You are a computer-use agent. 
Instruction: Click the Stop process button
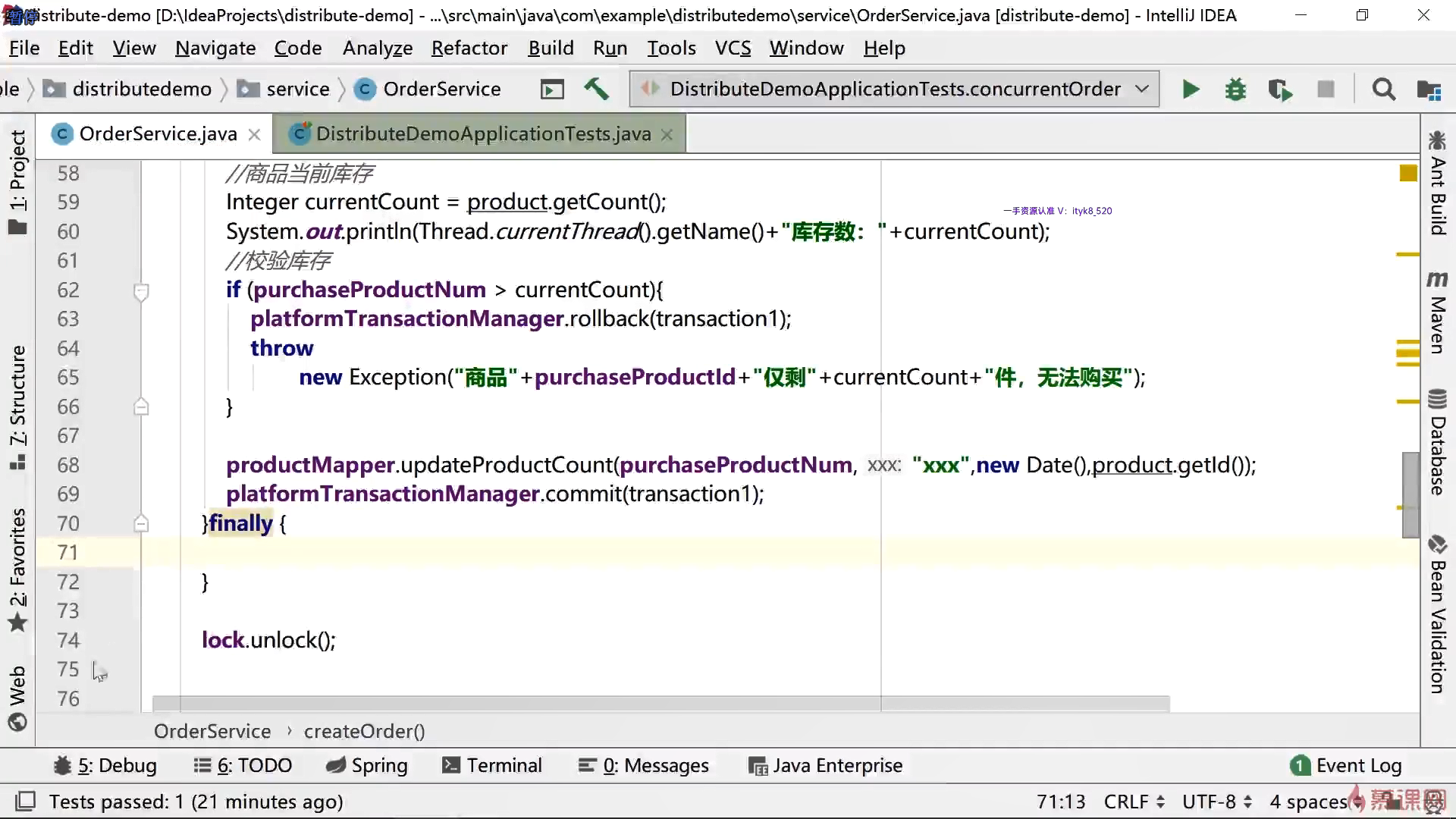(1326, 89)
